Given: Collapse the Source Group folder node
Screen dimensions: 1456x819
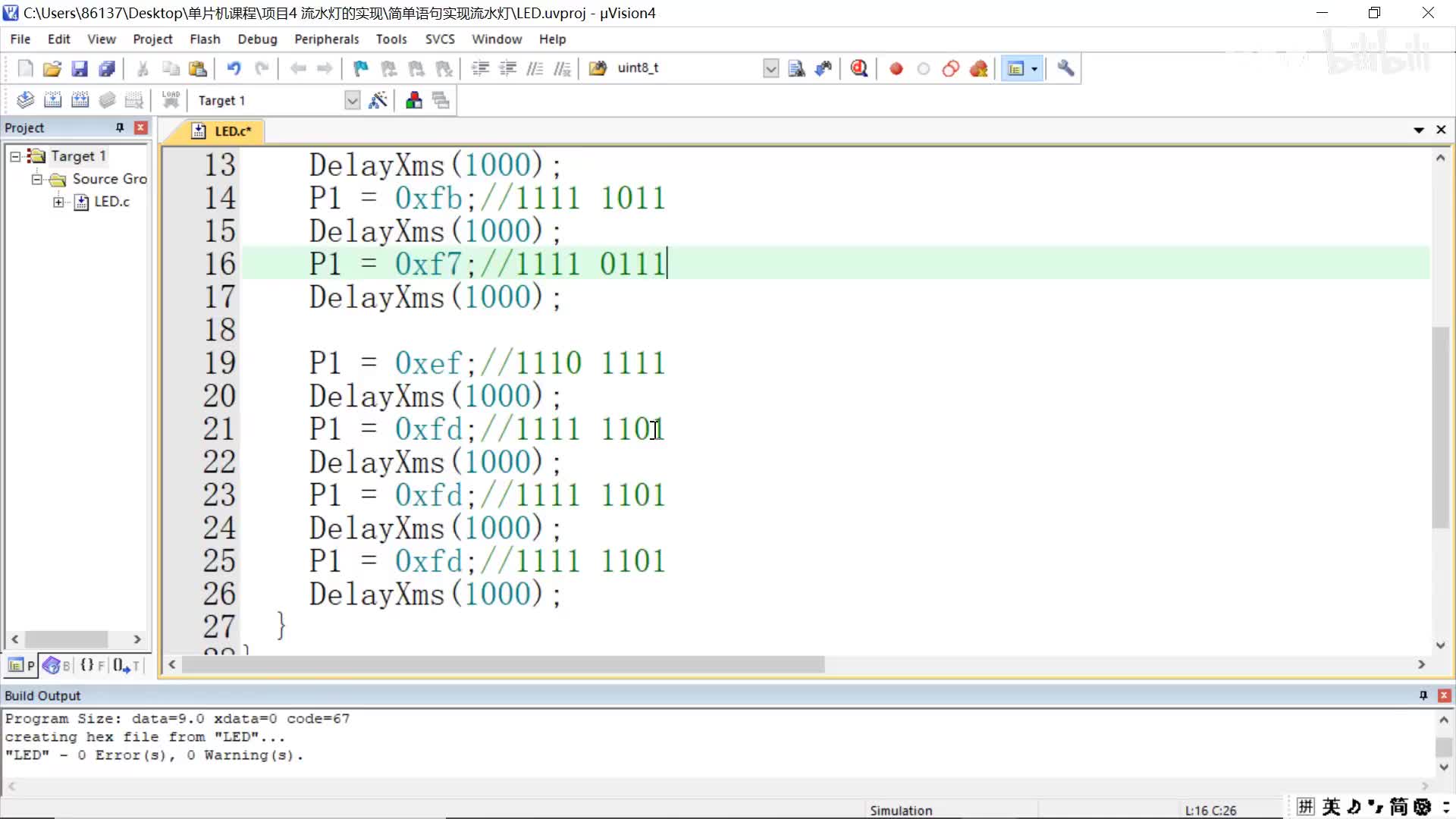Looking at the screenshot, I should [36, 179].
